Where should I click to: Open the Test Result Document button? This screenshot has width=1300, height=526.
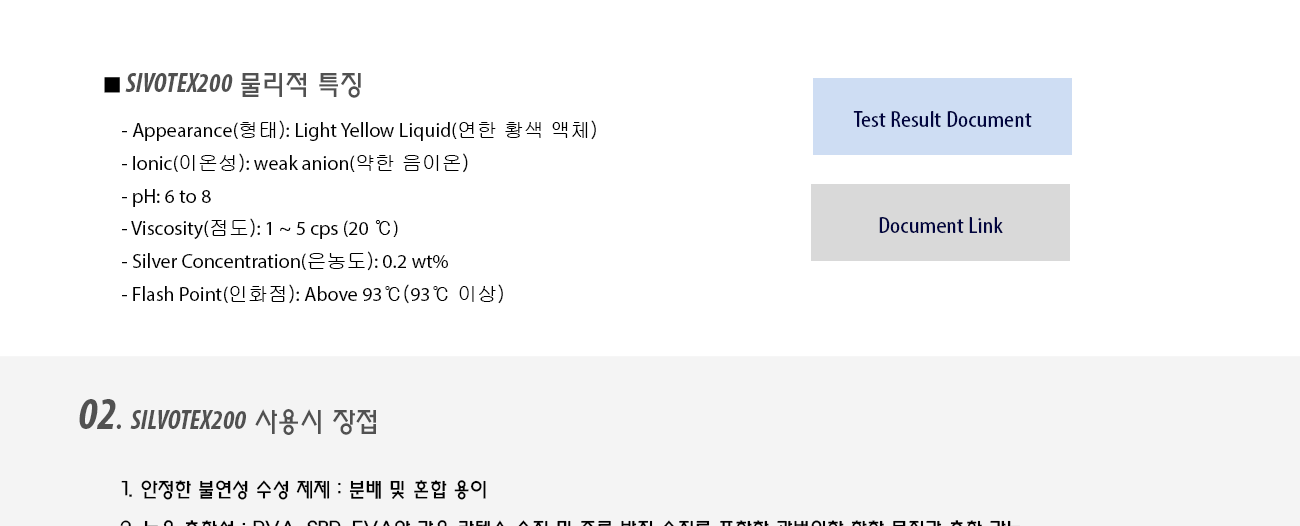[x=942, y=117]
